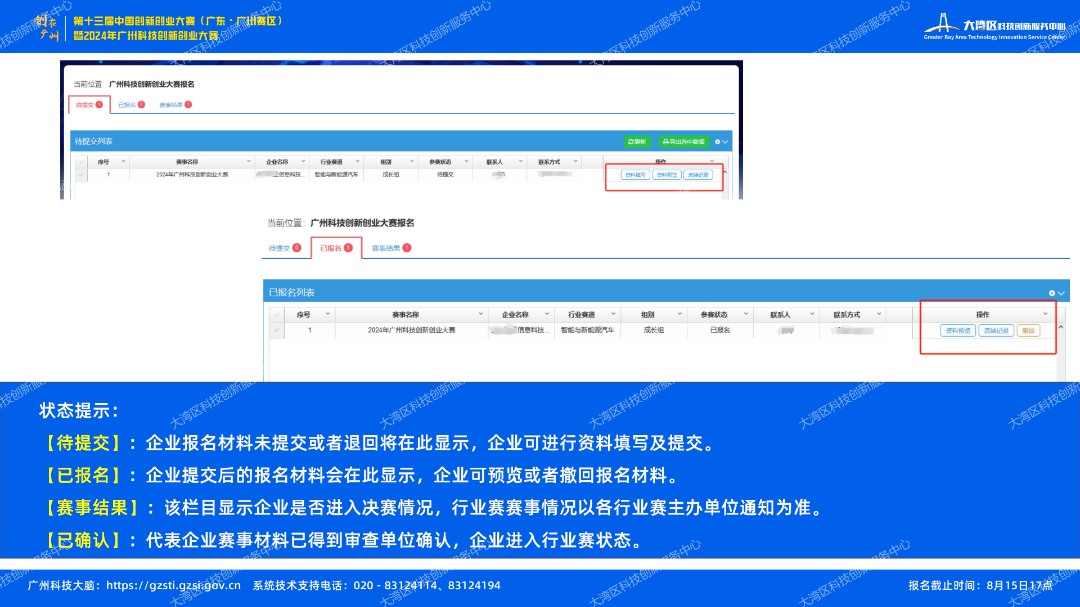
Task: Tick header select-all checkbox in 已报名列表
Action: (276, 315)
